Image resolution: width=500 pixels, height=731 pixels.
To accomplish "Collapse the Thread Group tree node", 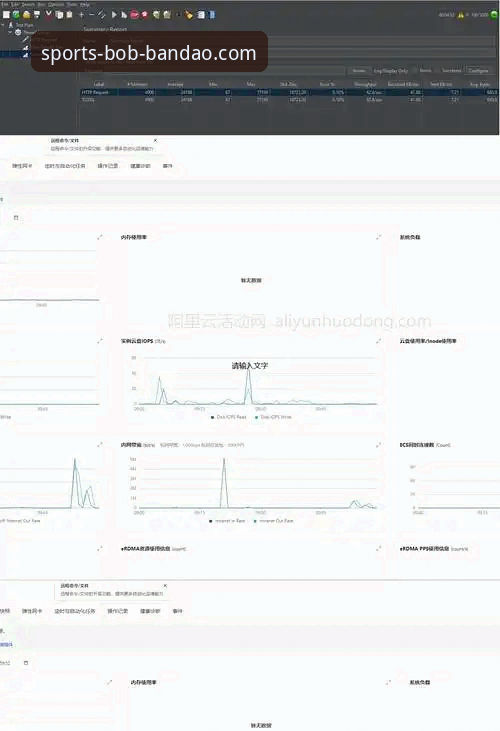I will (10, 33).
